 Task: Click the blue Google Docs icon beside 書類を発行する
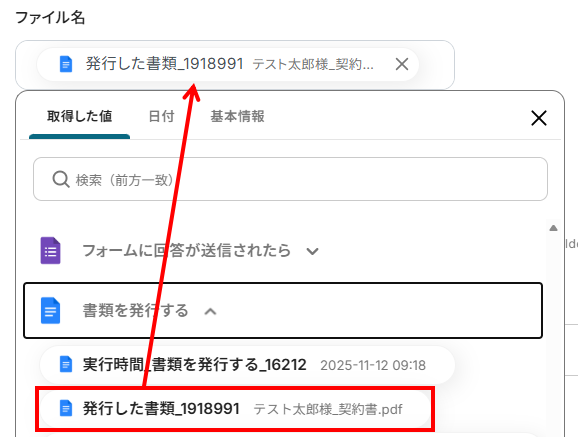click(x=50, y=311)
